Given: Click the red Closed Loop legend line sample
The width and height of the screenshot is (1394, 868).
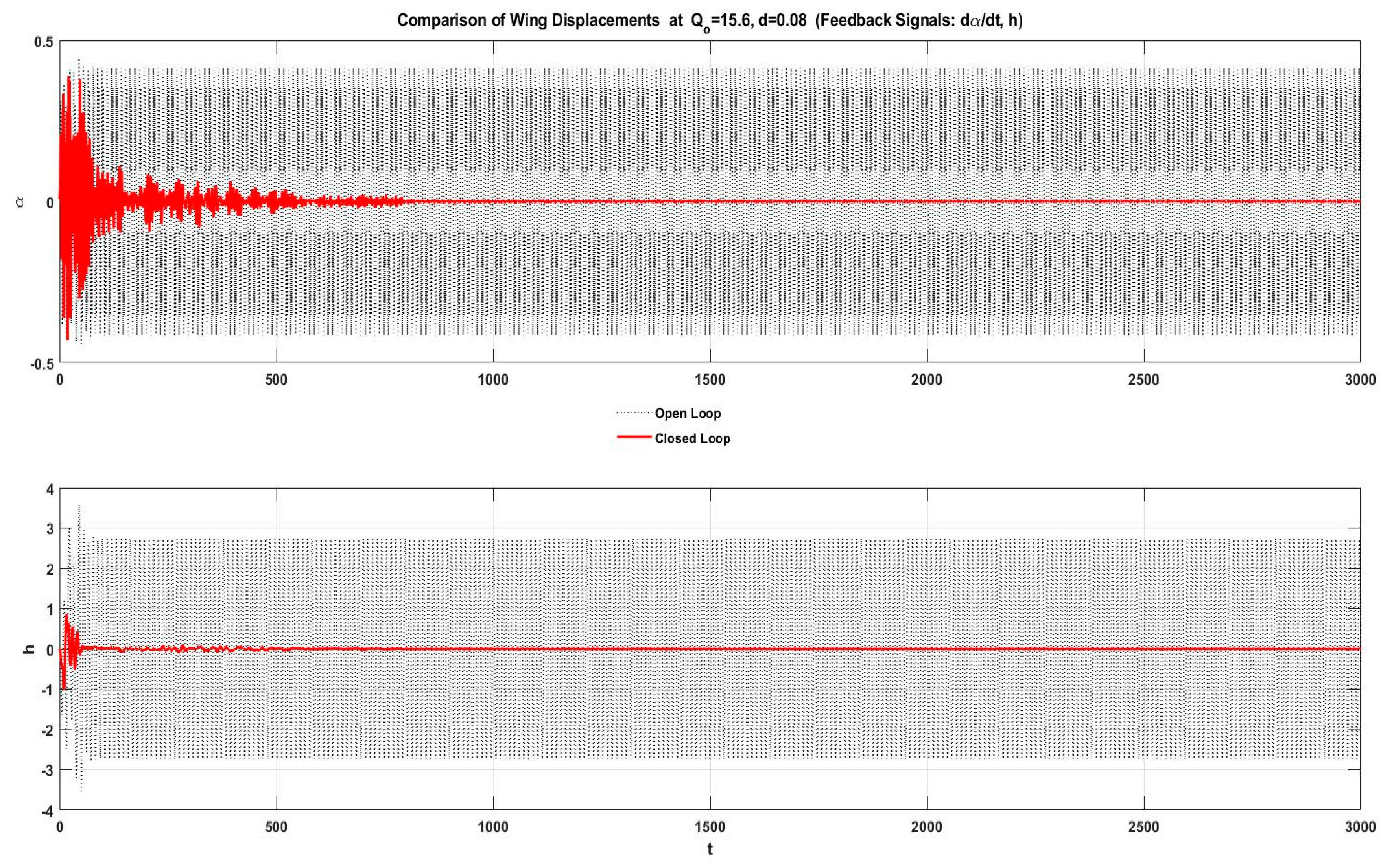Looking at the screenshot, I should pos(634,438).
